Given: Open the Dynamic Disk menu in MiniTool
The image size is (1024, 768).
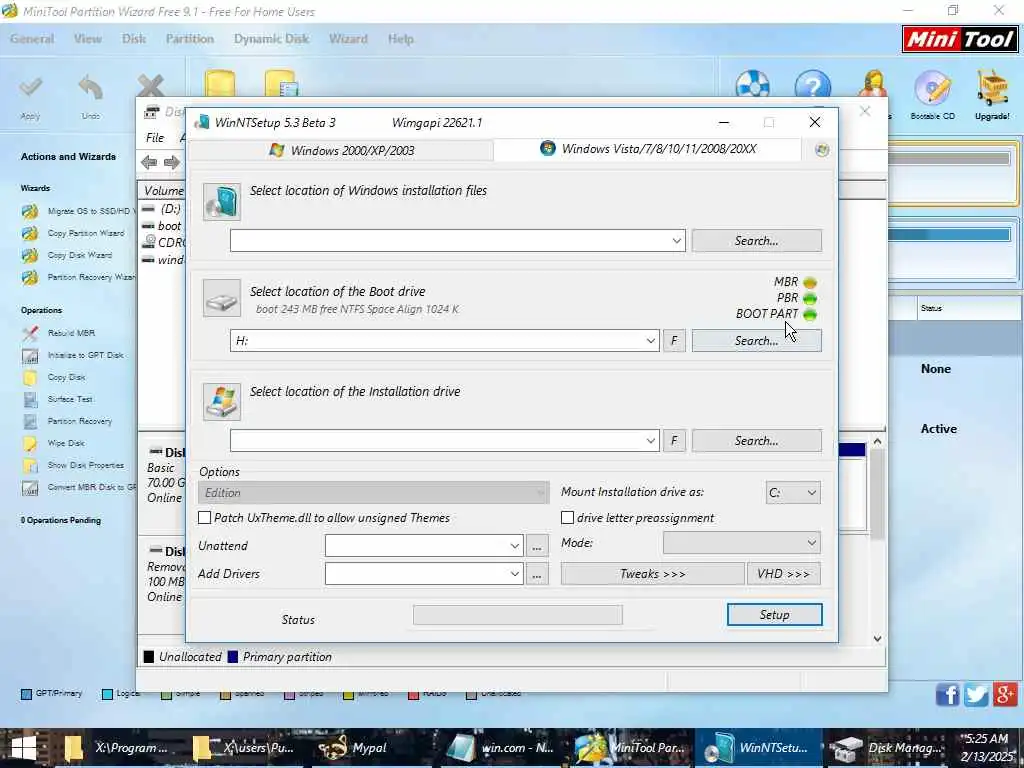Looking at the screenshot, I should (271, 39).
